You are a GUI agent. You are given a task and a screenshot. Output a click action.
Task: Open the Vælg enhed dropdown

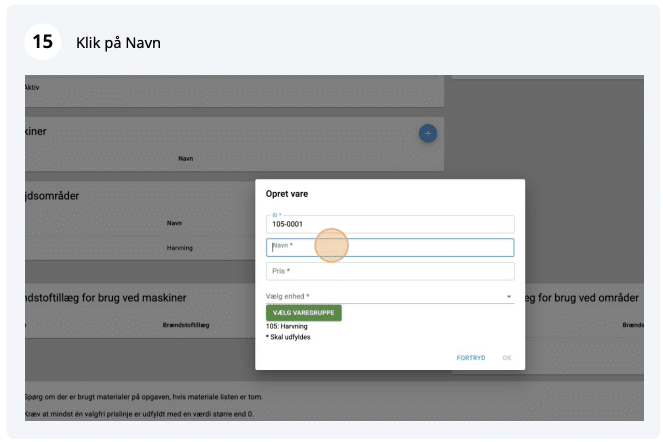coord(385,296)
